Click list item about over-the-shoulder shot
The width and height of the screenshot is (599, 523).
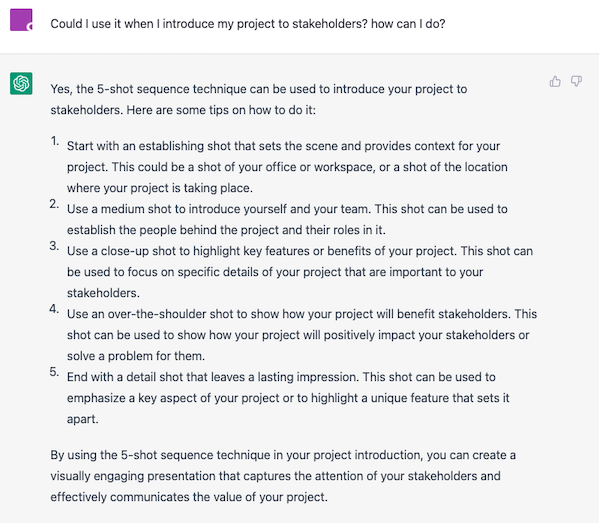pos(302,335)
